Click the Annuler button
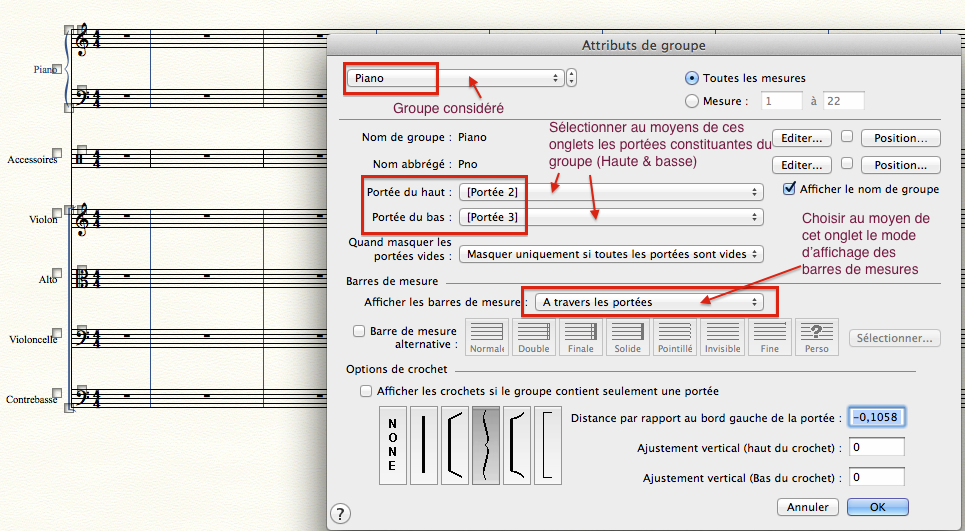The height and width of the screenshot is (531, 965). [x=807, y=507]
